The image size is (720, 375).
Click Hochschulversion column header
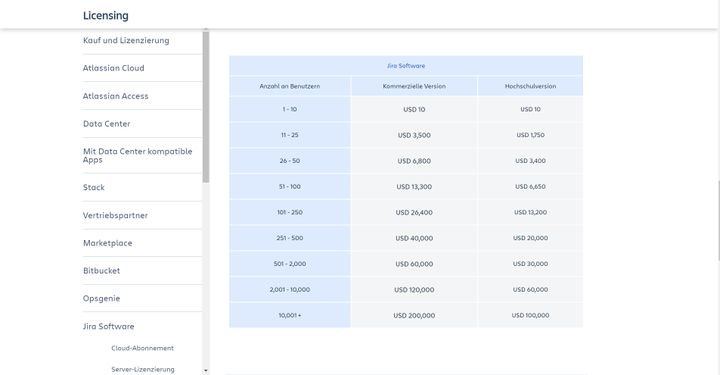click(x=530, y=86)
